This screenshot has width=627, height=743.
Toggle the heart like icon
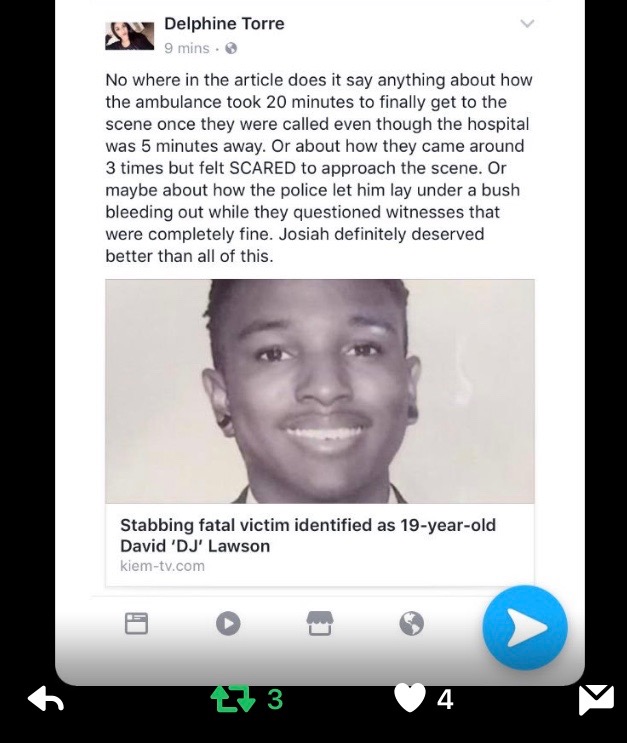point(410,699)
